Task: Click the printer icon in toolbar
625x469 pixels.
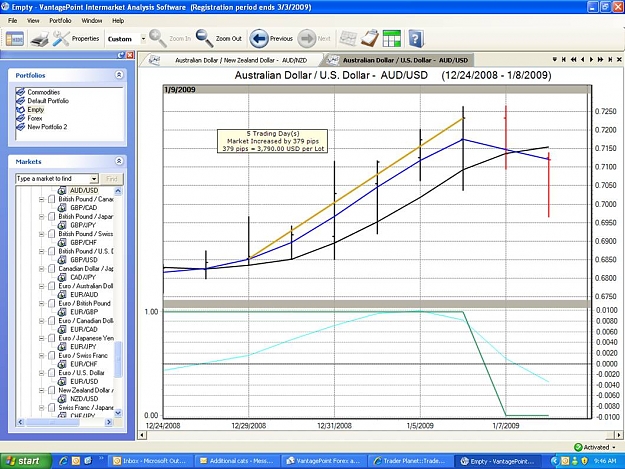Action: [x=39, y=39]
